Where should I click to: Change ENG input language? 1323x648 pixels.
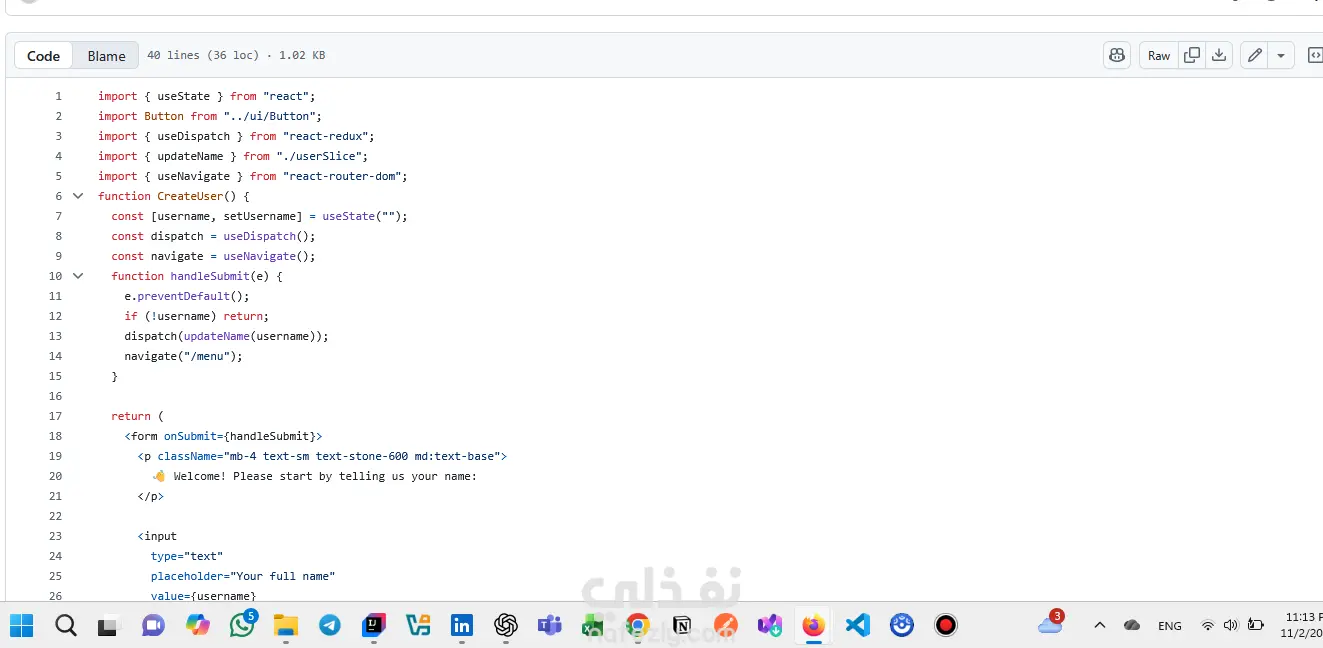(1170, 626)
